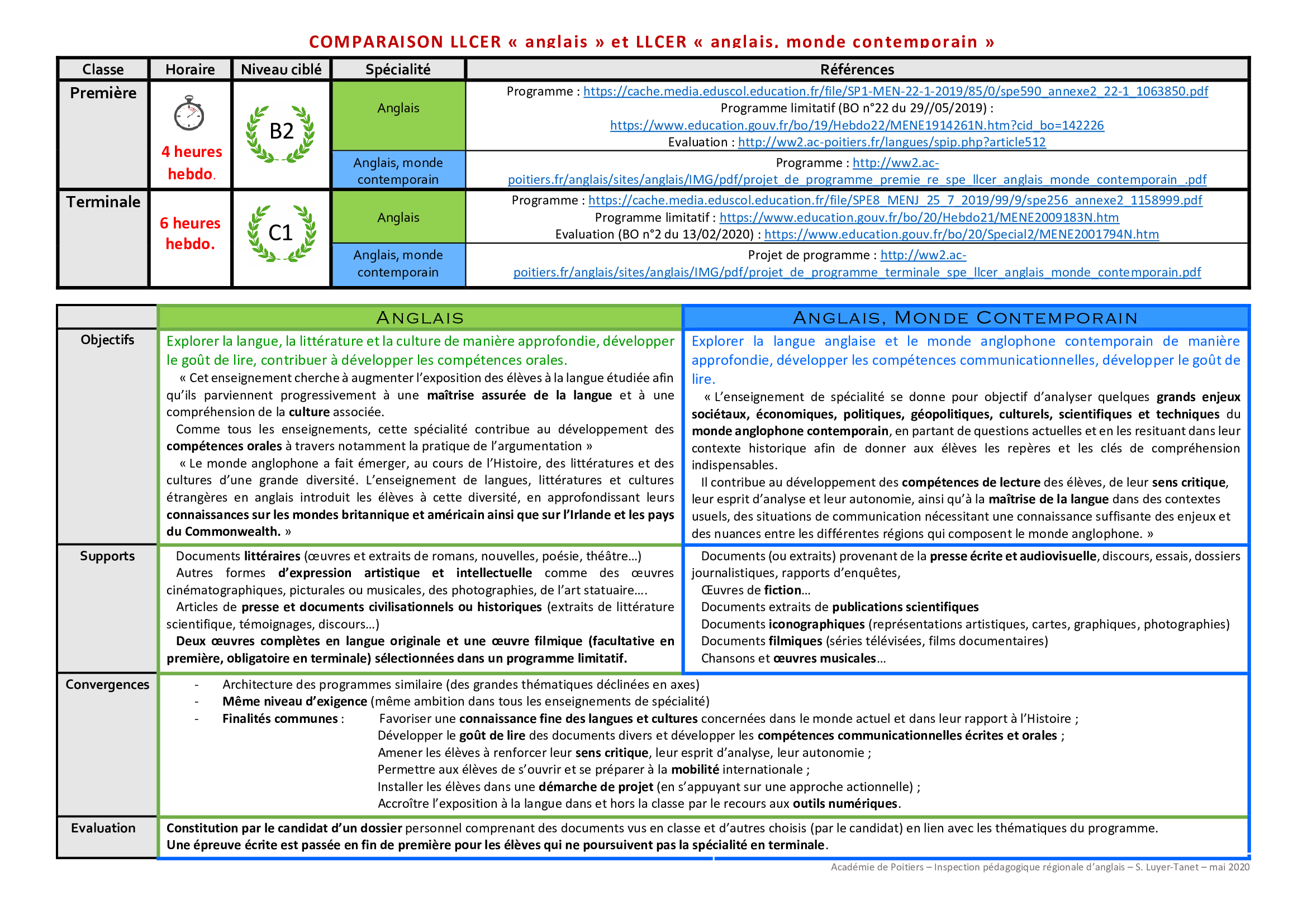Open the spe590_annexe2 eduscol PDF link
Image resolution: width=1307 pixels, height=924 pixels.
pos(895,91)
